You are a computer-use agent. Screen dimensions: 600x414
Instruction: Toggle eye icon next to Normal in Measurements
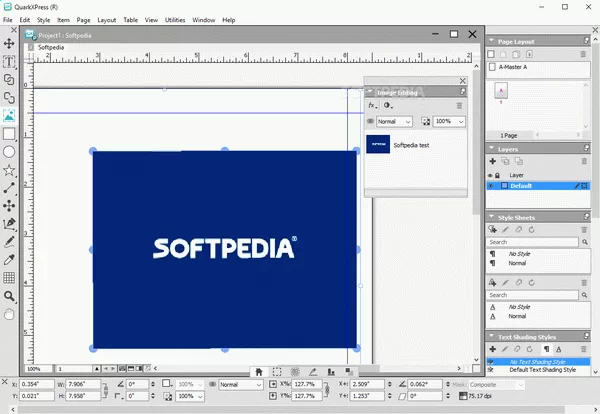pyautogui.click(x=212, y=384)
